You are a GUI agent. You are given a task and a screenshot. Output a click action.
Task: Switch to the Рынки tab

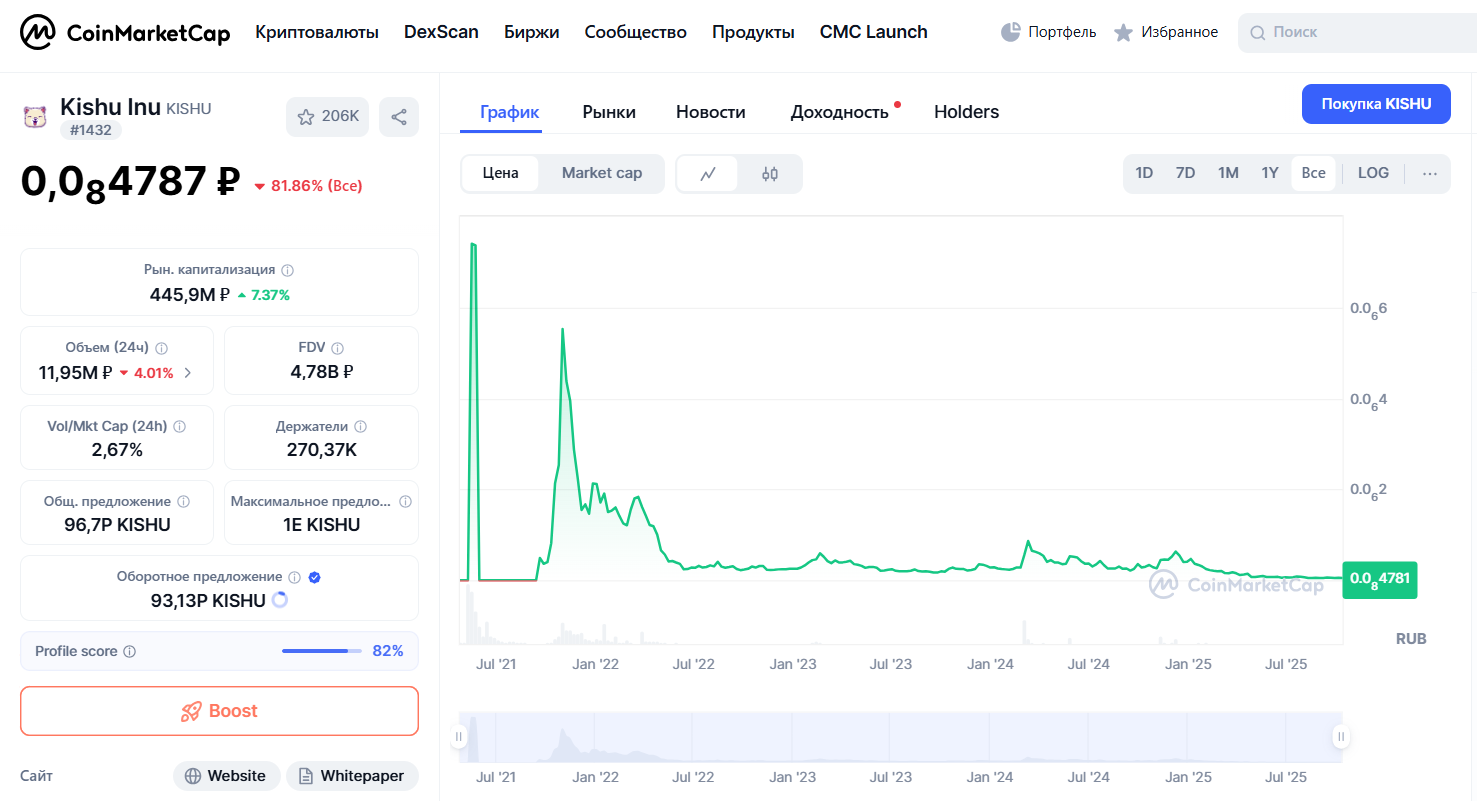(x=609, y=112)
